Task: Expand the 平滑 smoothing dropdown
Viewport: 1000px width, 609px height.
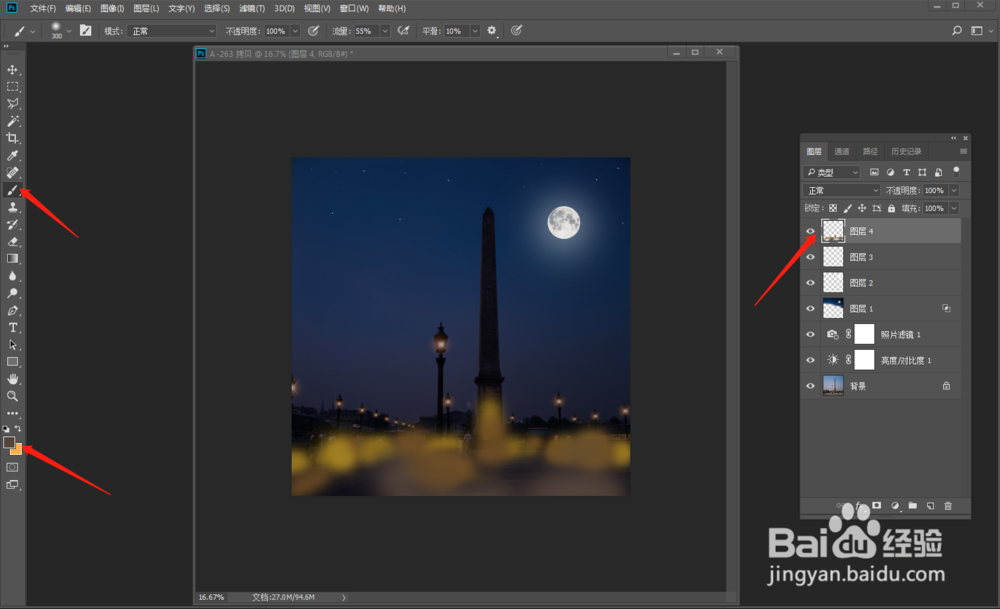Action: click(475, 31)
